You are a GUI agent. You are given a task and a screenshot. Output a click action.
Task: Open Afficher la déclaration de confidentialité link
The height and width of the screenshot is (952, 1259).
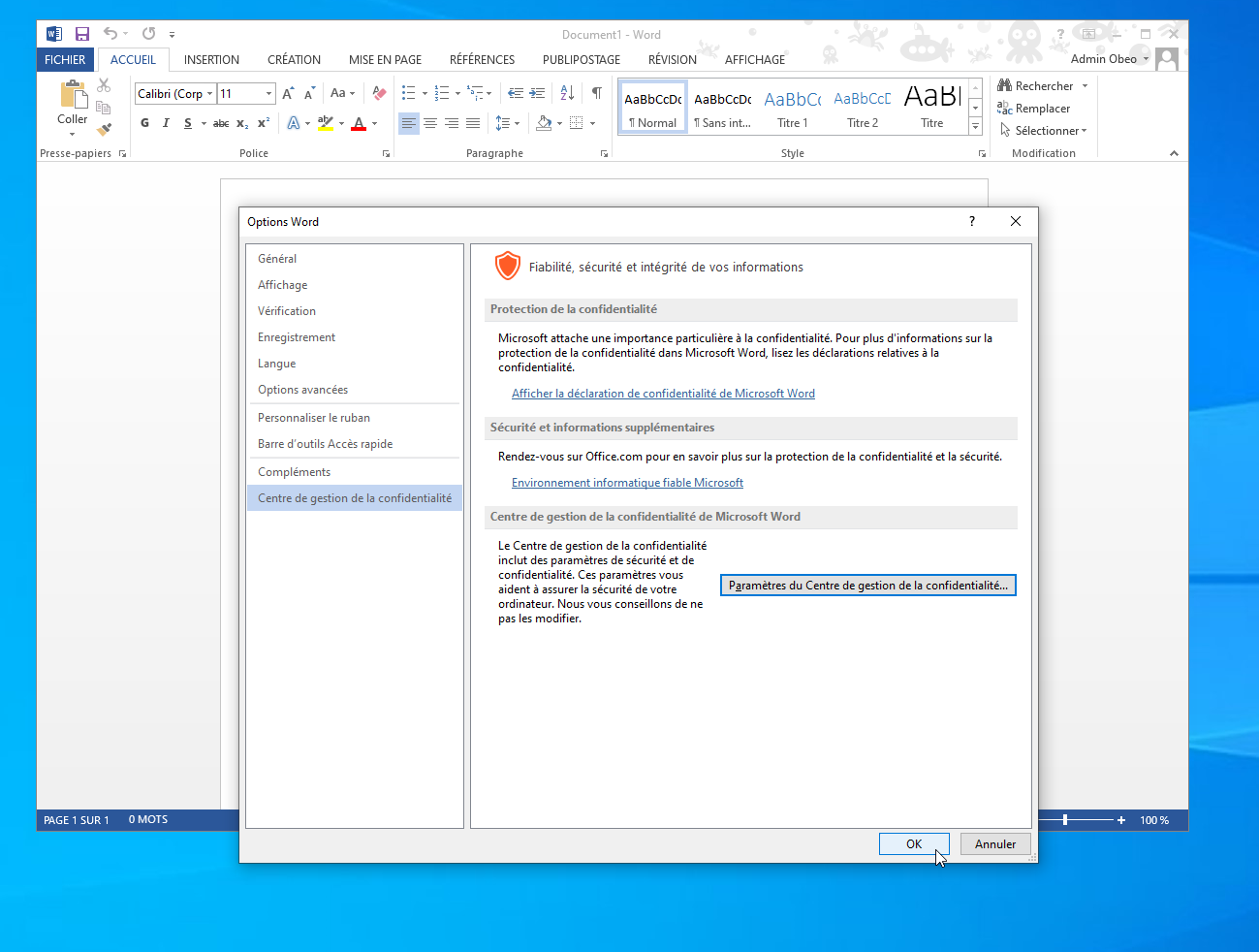tap(663, 394)
